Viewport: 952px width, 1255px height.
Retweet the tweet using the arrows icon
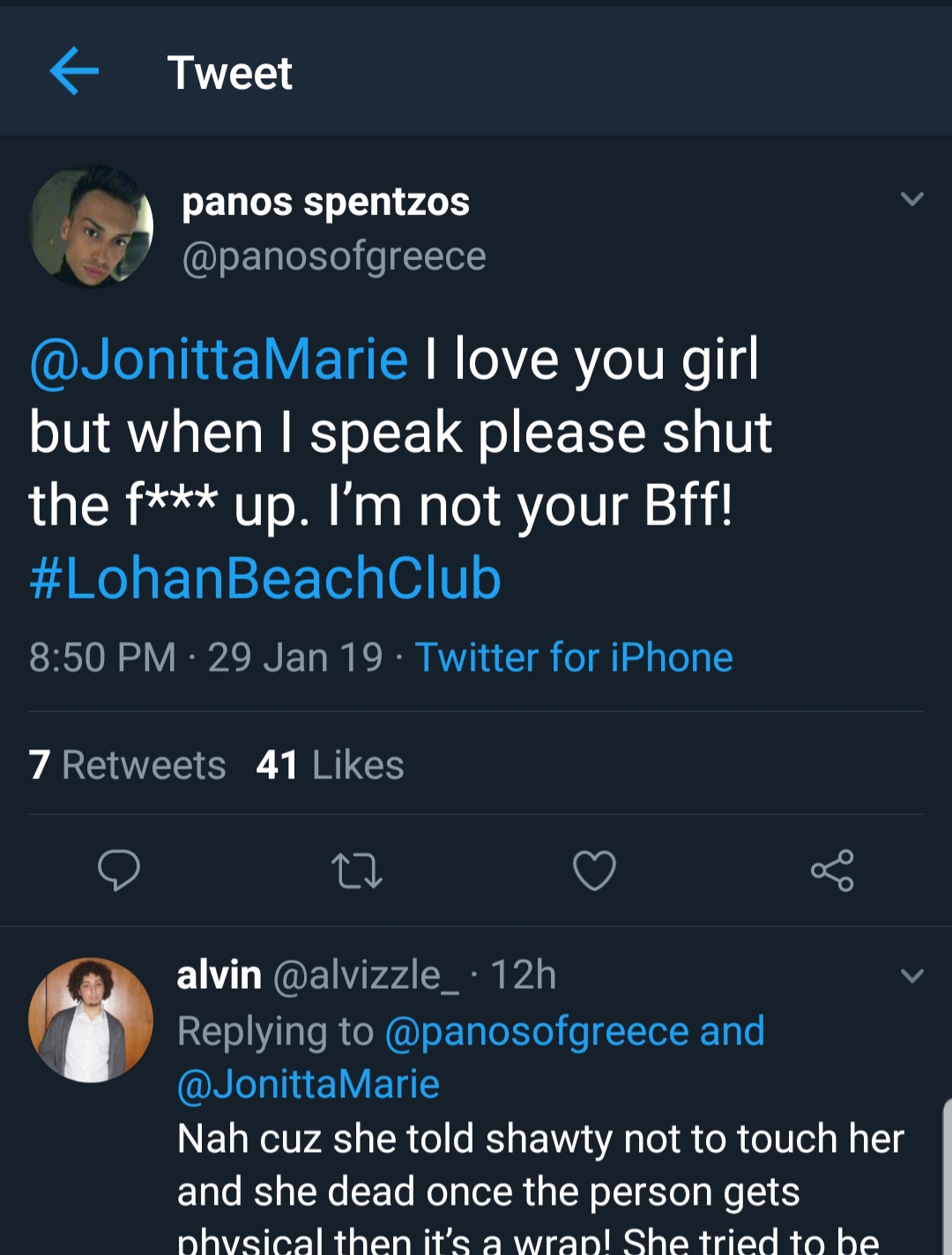(357, 871)
